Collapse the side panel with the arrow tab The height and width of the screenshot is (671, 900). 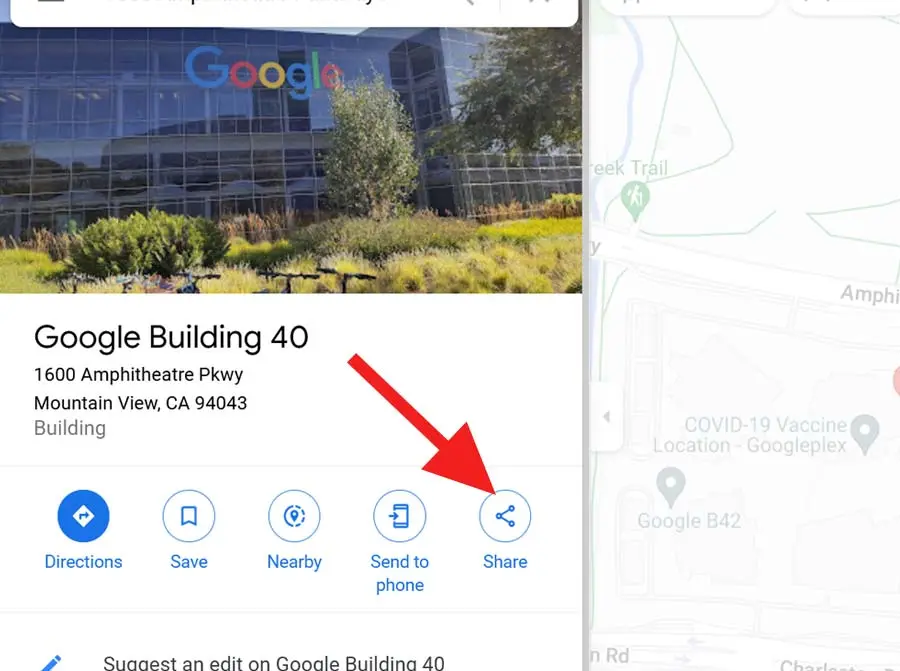pyautogui.click(x=607, y=416)
